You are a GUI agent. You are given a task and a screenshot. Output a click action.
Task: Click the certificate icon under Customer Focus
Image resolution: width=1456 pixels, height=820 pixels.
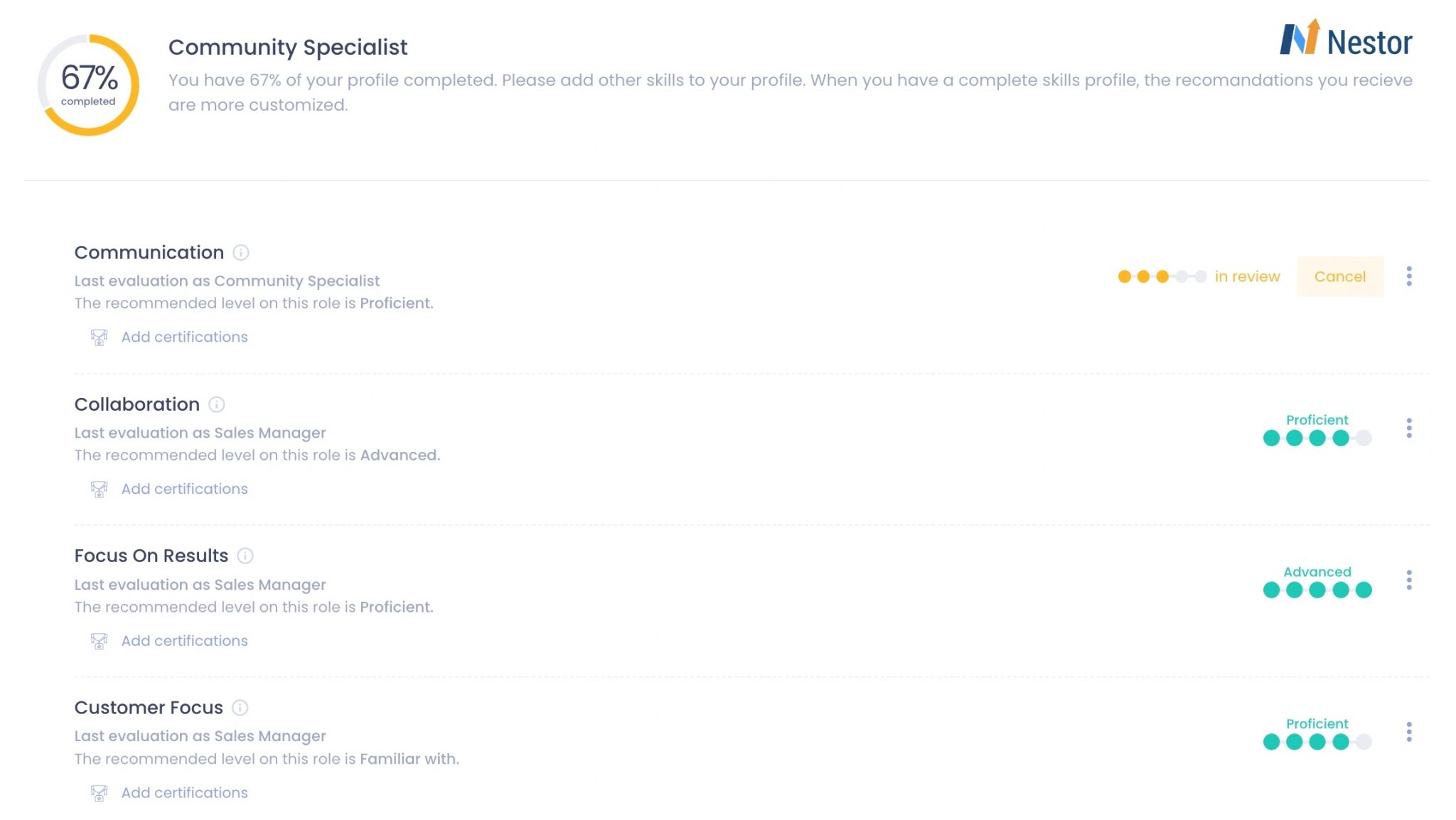pyautogui.click(x=100, y=793)
